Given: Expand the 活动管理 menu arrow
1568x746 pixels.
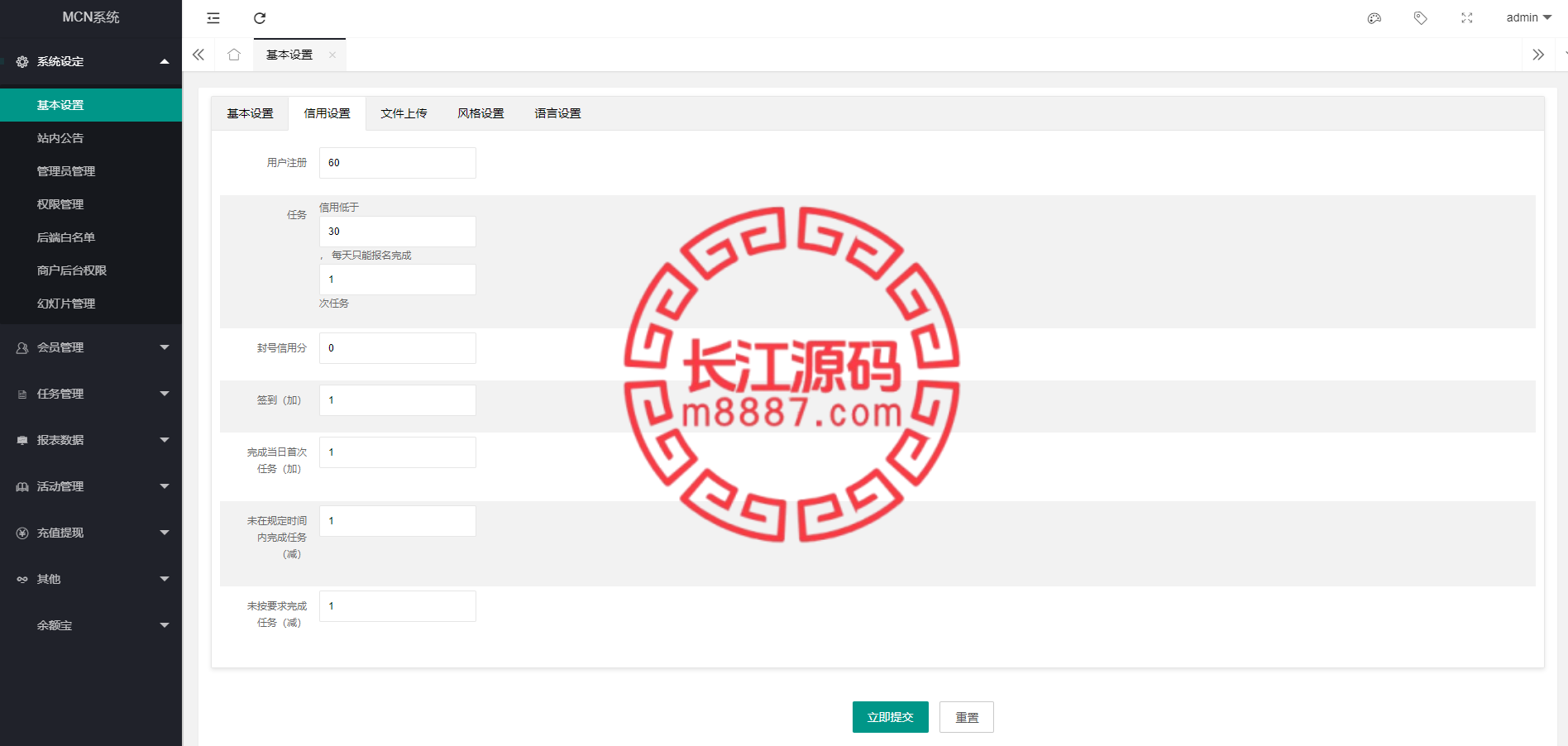Looking at the screenshot, I should (165, 486).
